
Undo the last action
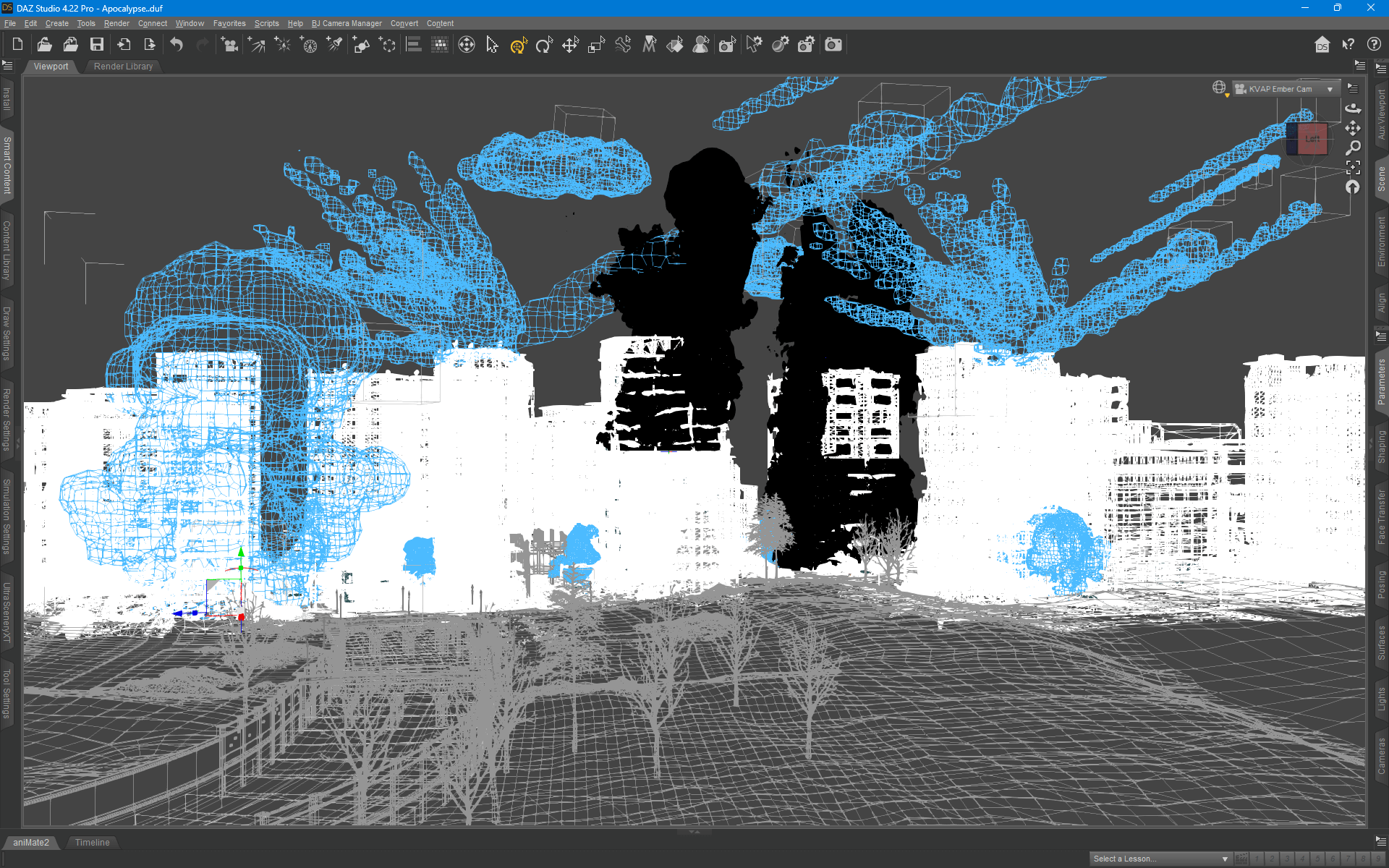[177, 45]
